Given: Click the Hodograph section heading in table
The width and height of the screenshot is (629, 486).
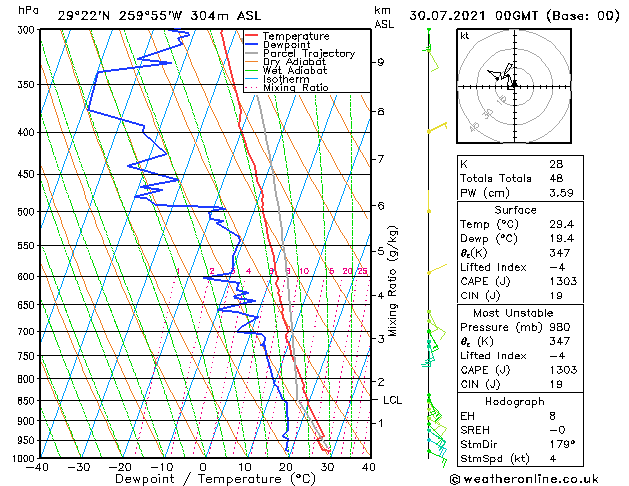Looking at the screenshot, I should point(515,401).
